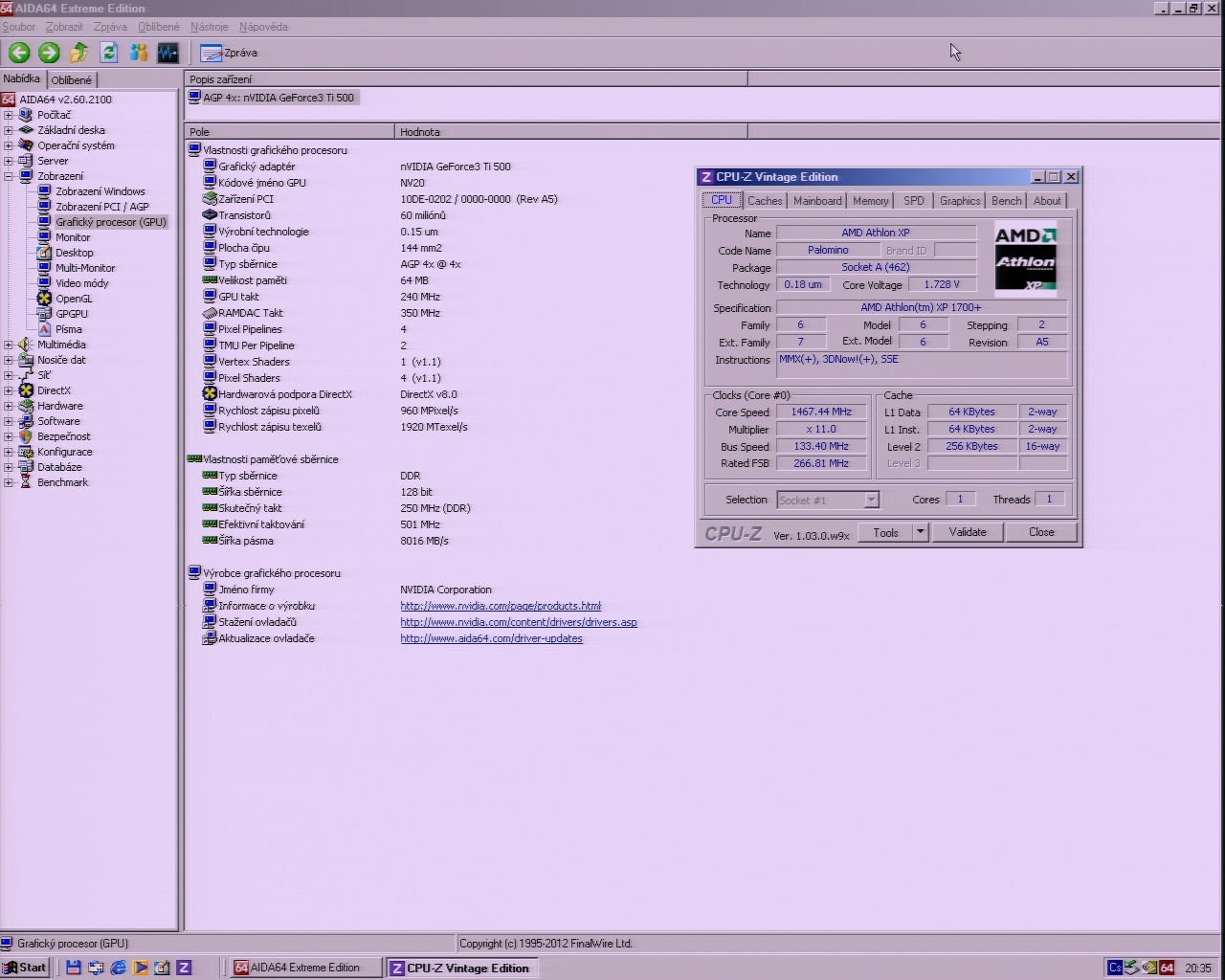
Task: Refresh the AIDA64 page with refresh icon
Action: 109,53
